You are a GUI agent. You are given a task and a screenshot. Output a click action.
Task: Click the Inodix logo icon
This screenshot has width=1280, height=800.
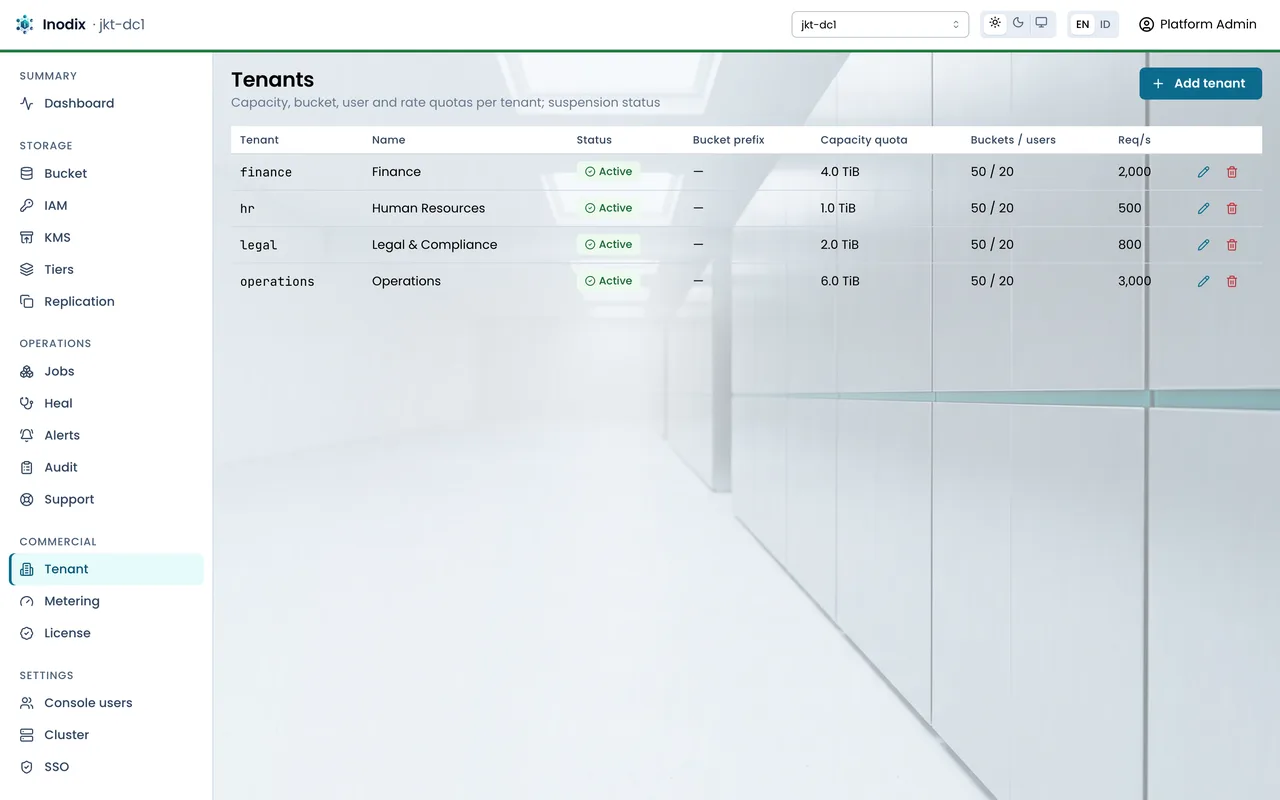click(25, 24)
